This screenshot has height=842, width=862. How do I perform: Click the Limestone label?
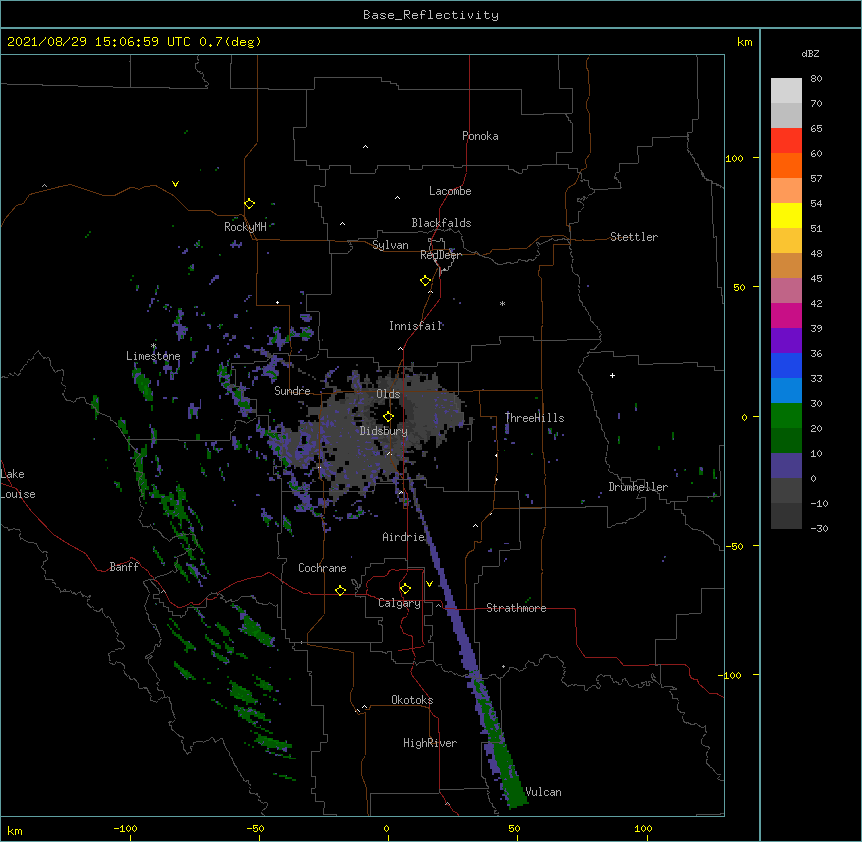153,356
